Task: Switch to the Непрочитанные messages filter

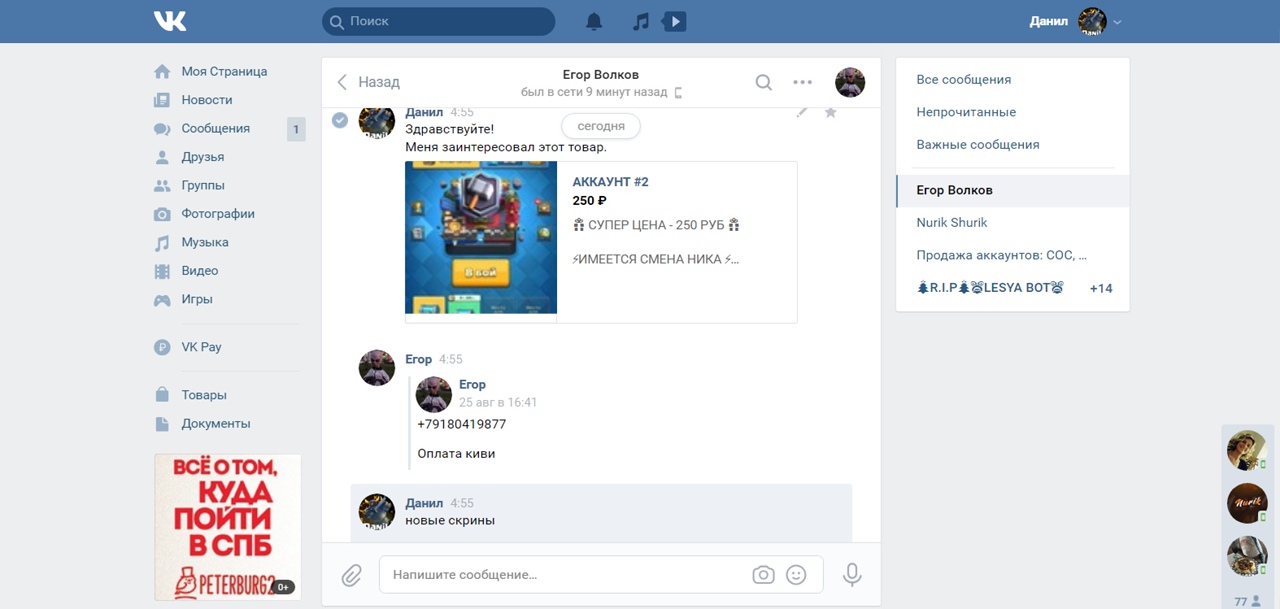Action: (966, 112)
